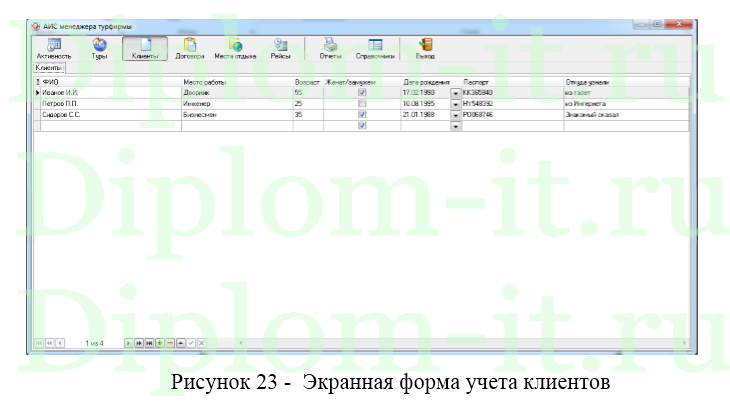The height and width of the screenshot is (411, 730).
Task: Toggle married checkbox for Сидоров С.С.
Action: pos(362,115)
